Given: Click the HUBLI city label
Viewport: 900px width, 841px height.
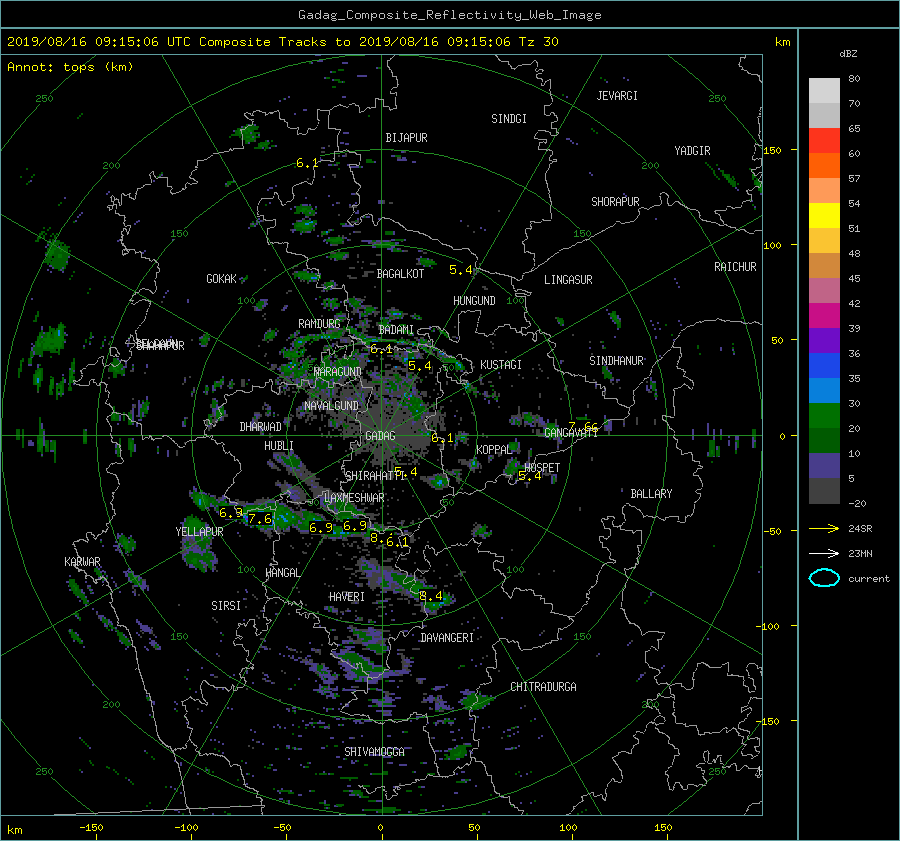Looking at the screenshot, I should point(279,446).
